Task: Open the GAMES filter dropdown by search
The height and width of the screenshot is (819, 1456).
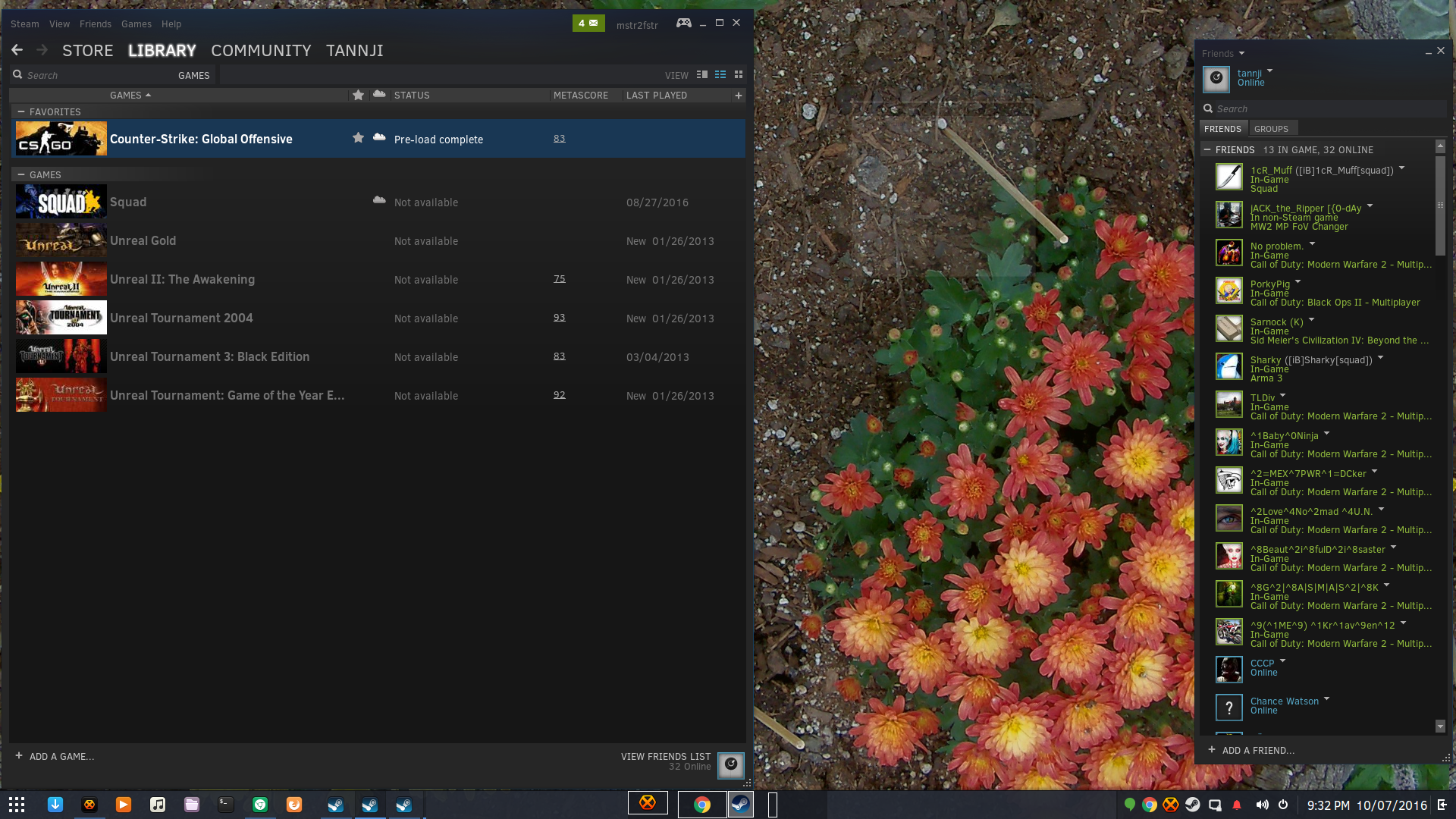Action: (x=193, y=75)
